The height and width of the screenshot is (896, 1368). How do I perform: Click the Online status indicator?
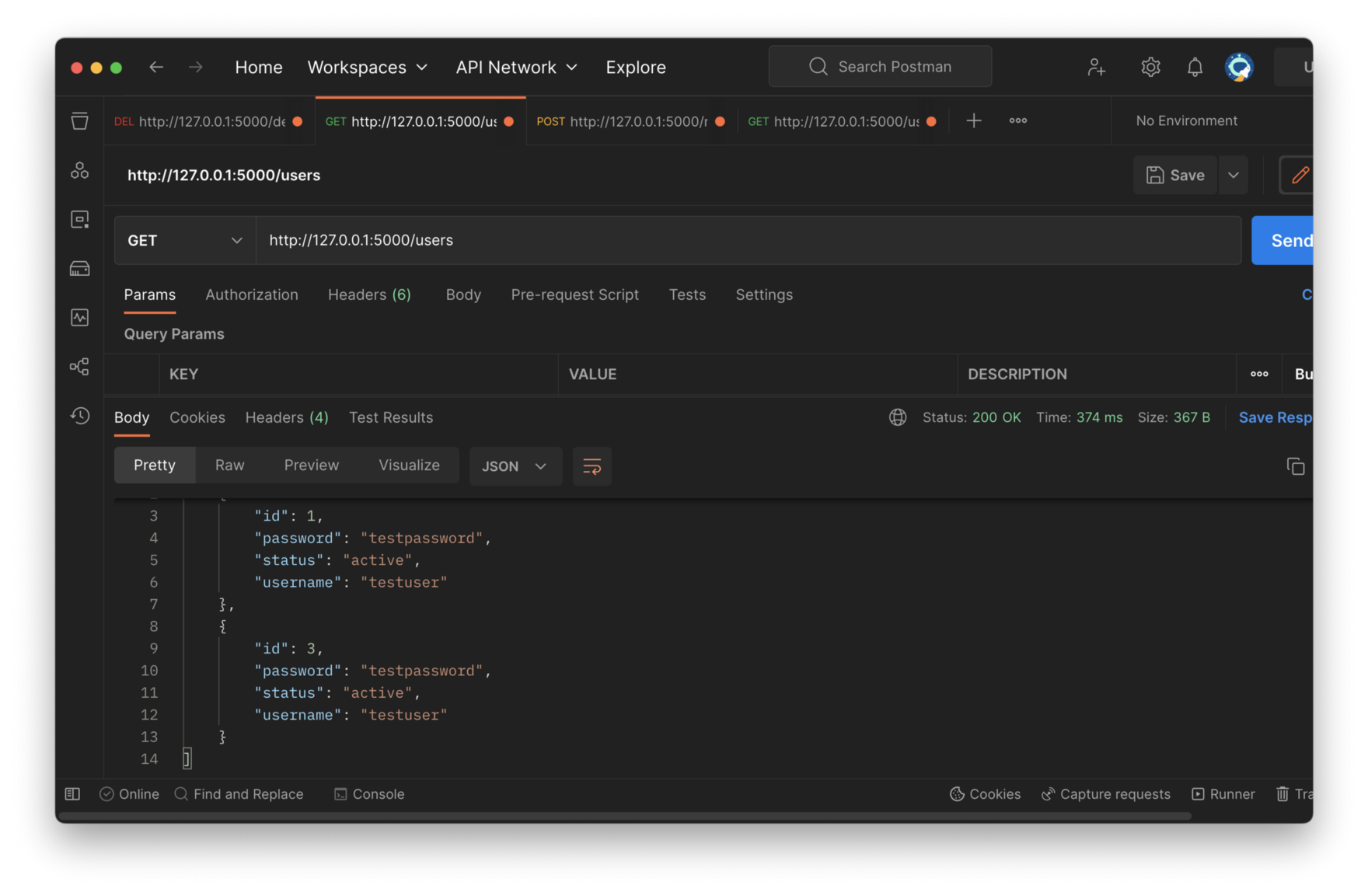[x=129, y=793]
